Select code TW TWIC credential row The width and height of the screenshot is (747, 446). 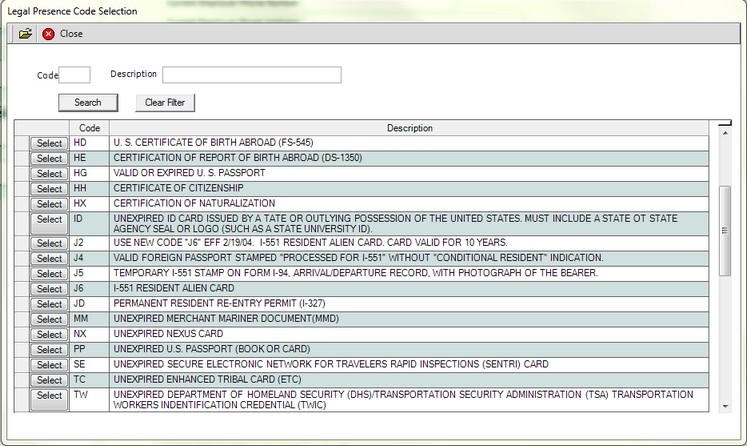click(49, 397)
